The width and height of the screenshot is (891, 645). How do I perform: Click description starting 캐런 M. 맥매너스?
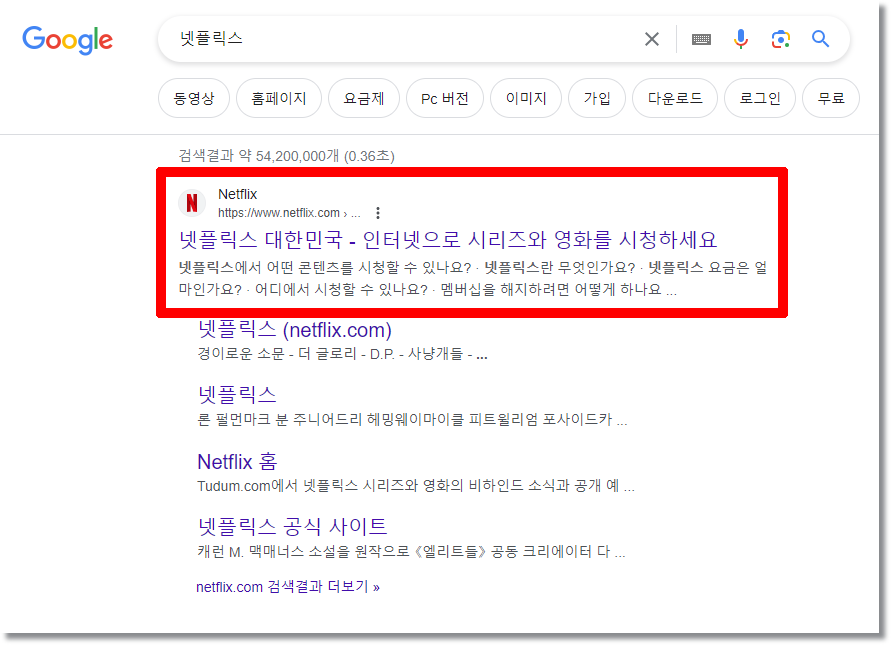click(x=411, y=552)
